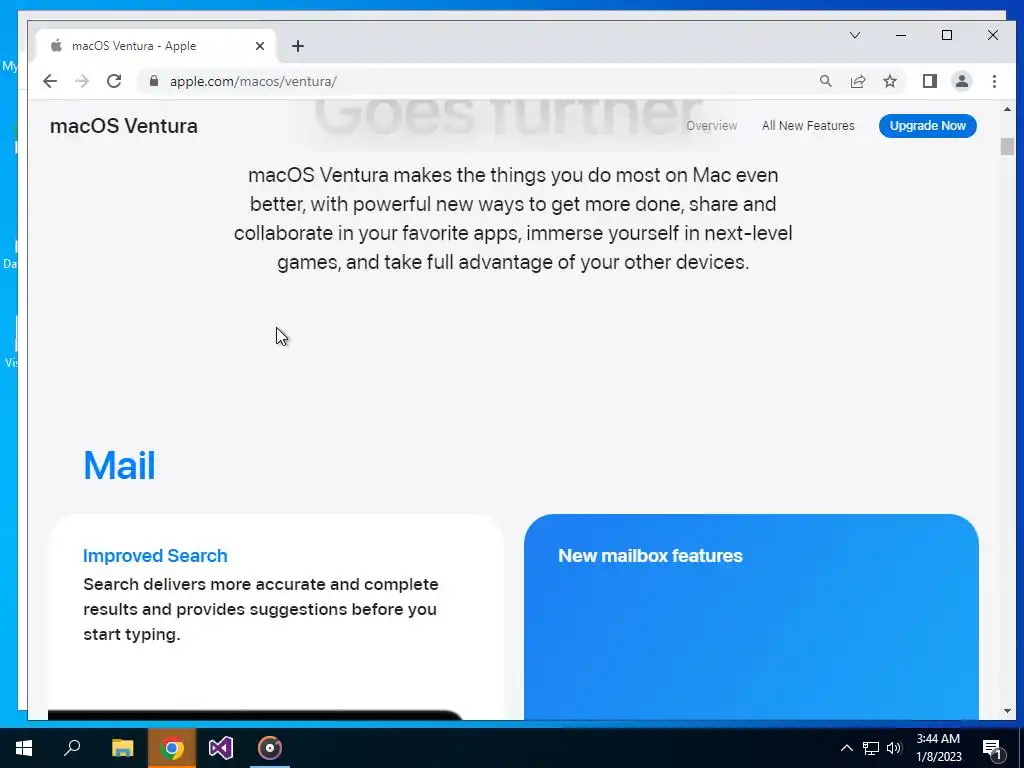Click the Improved Search description text

[x=261, y=609]
